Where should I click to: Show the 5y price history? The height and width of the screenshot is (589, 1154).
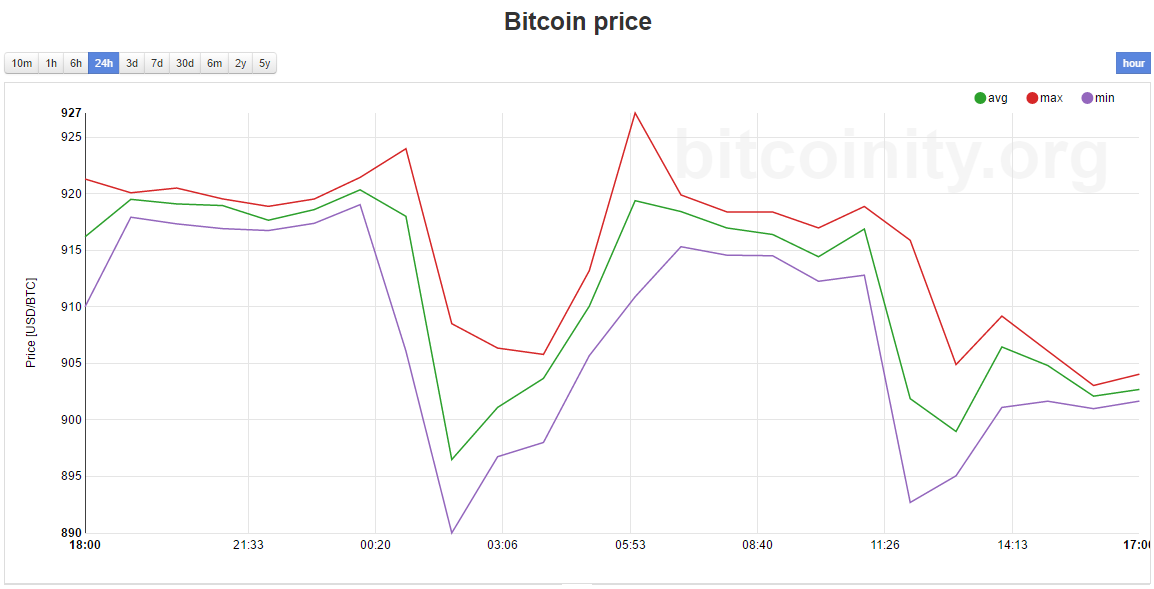[264, 64]
